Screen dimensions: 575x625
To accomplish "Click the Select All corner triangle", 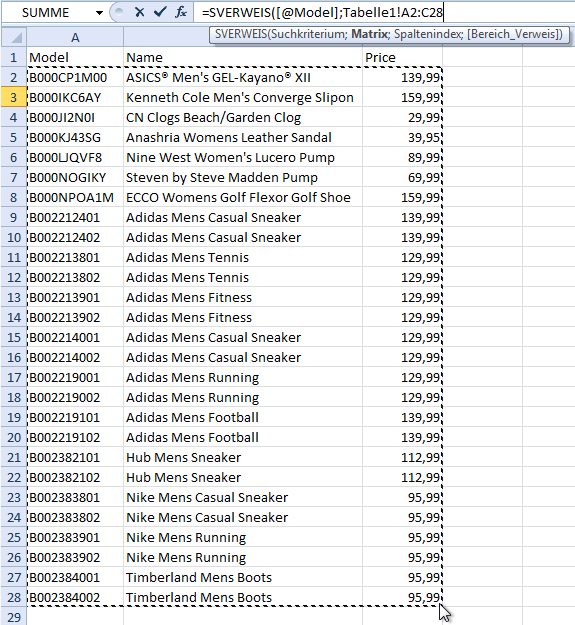I will tap(14, 37).
